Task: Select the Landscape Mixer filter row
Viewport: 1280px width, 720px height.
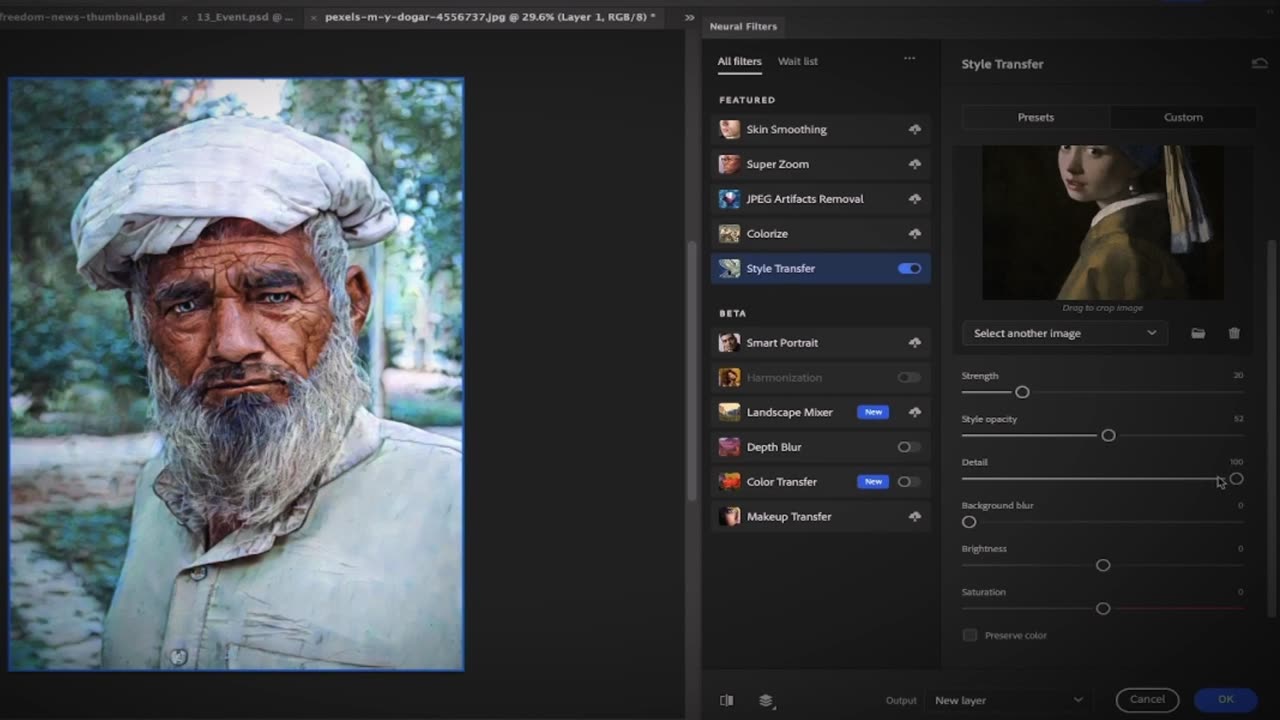Action: [x=821, y=412]
